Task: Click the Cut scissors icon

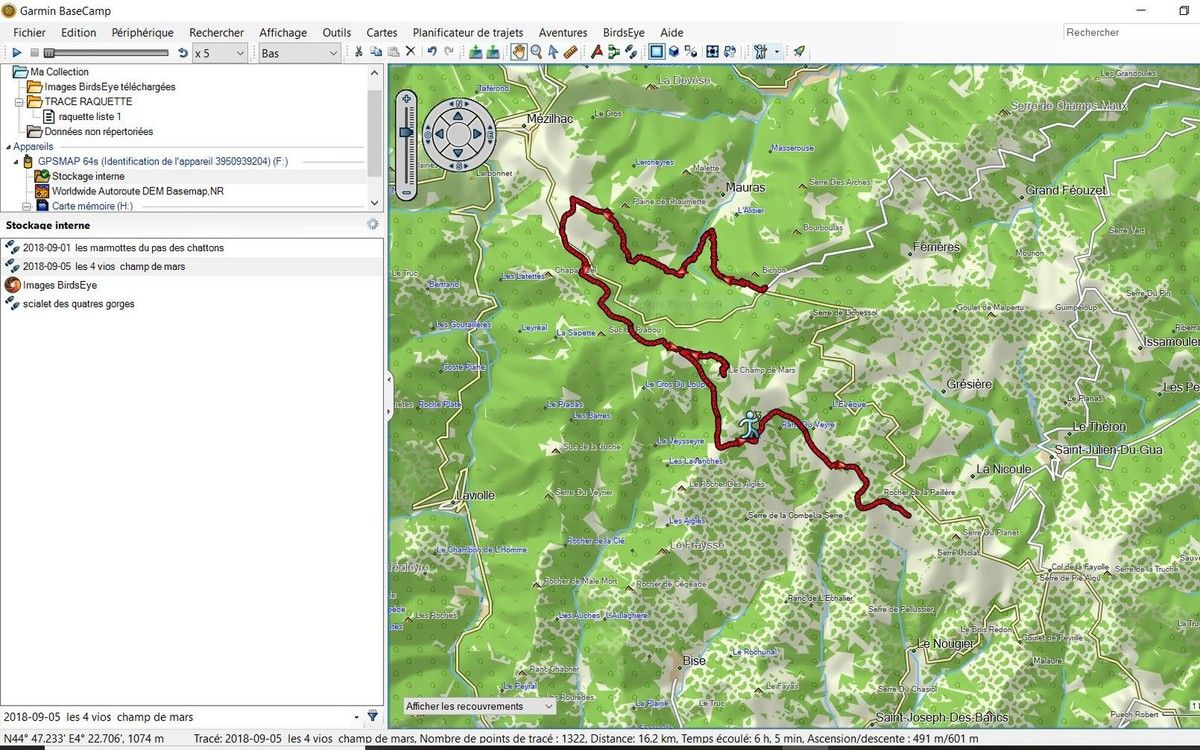Action: click(359, 52)
